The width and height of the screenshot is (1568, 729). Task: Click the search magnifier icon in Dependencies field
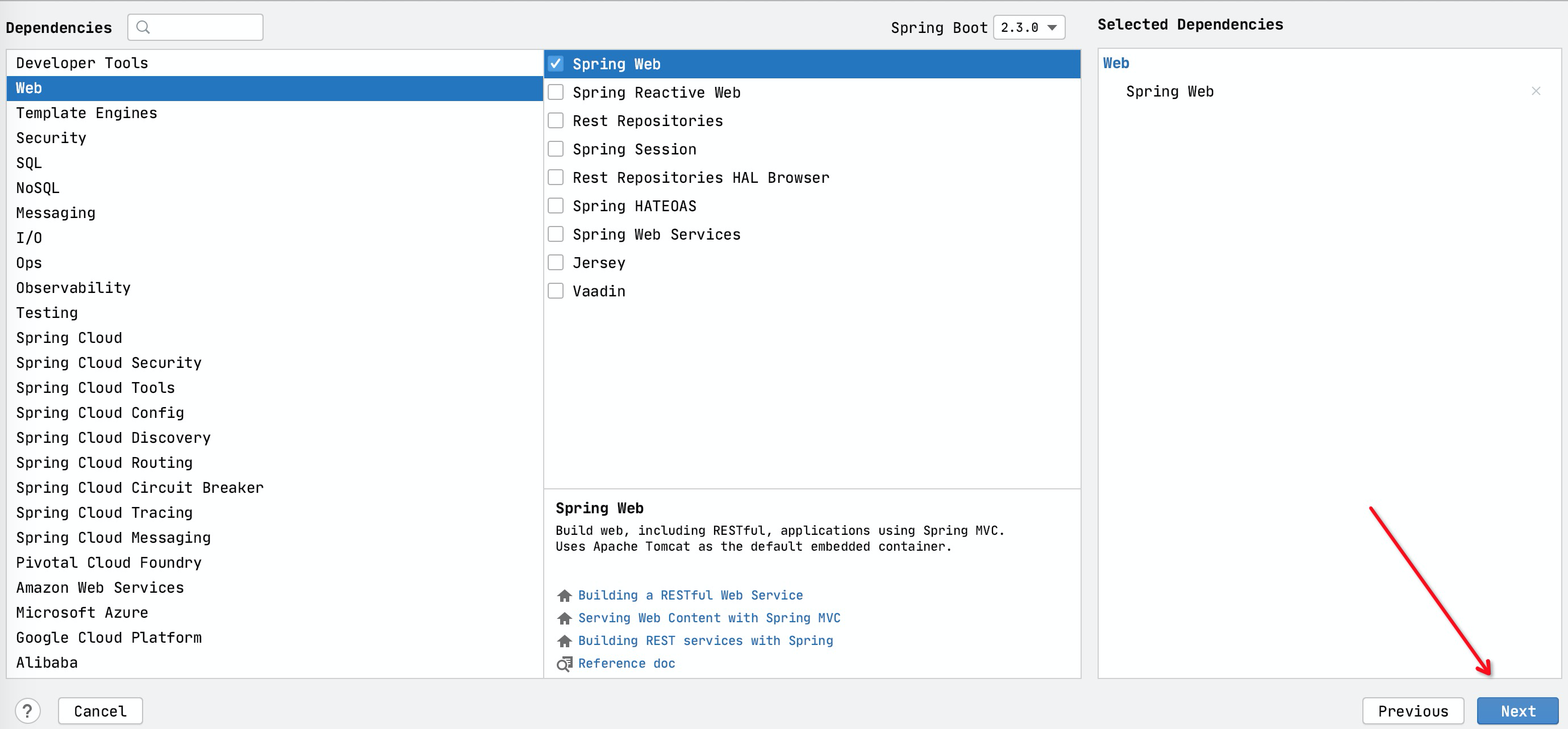pos(143,27)
